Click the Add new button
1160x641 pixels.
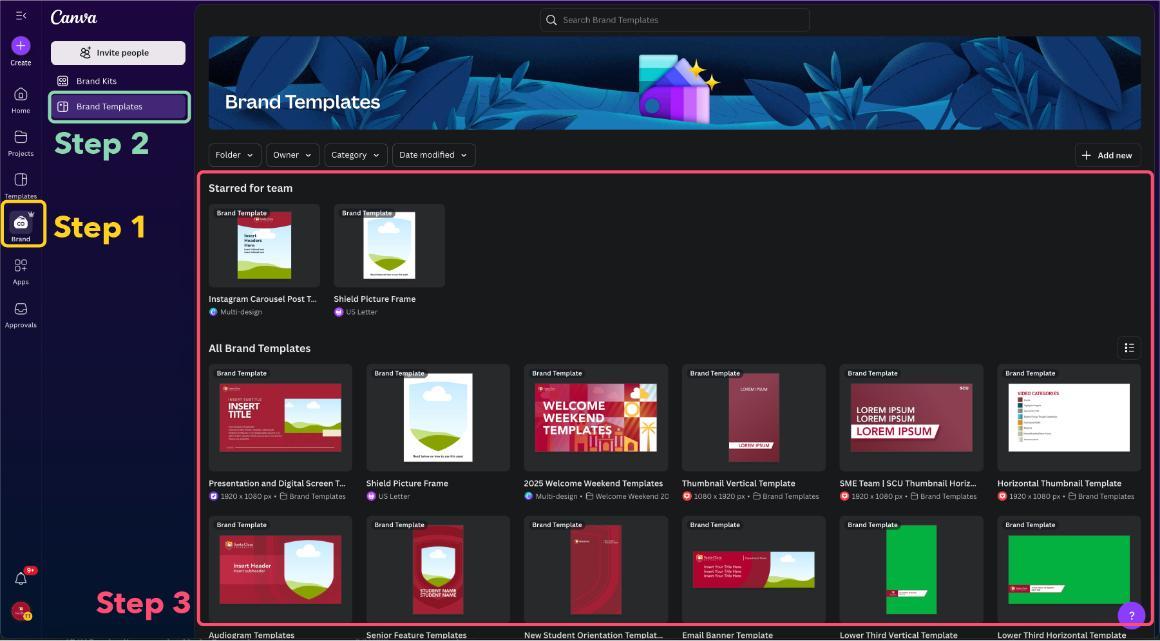click(x=1107, y=155)
